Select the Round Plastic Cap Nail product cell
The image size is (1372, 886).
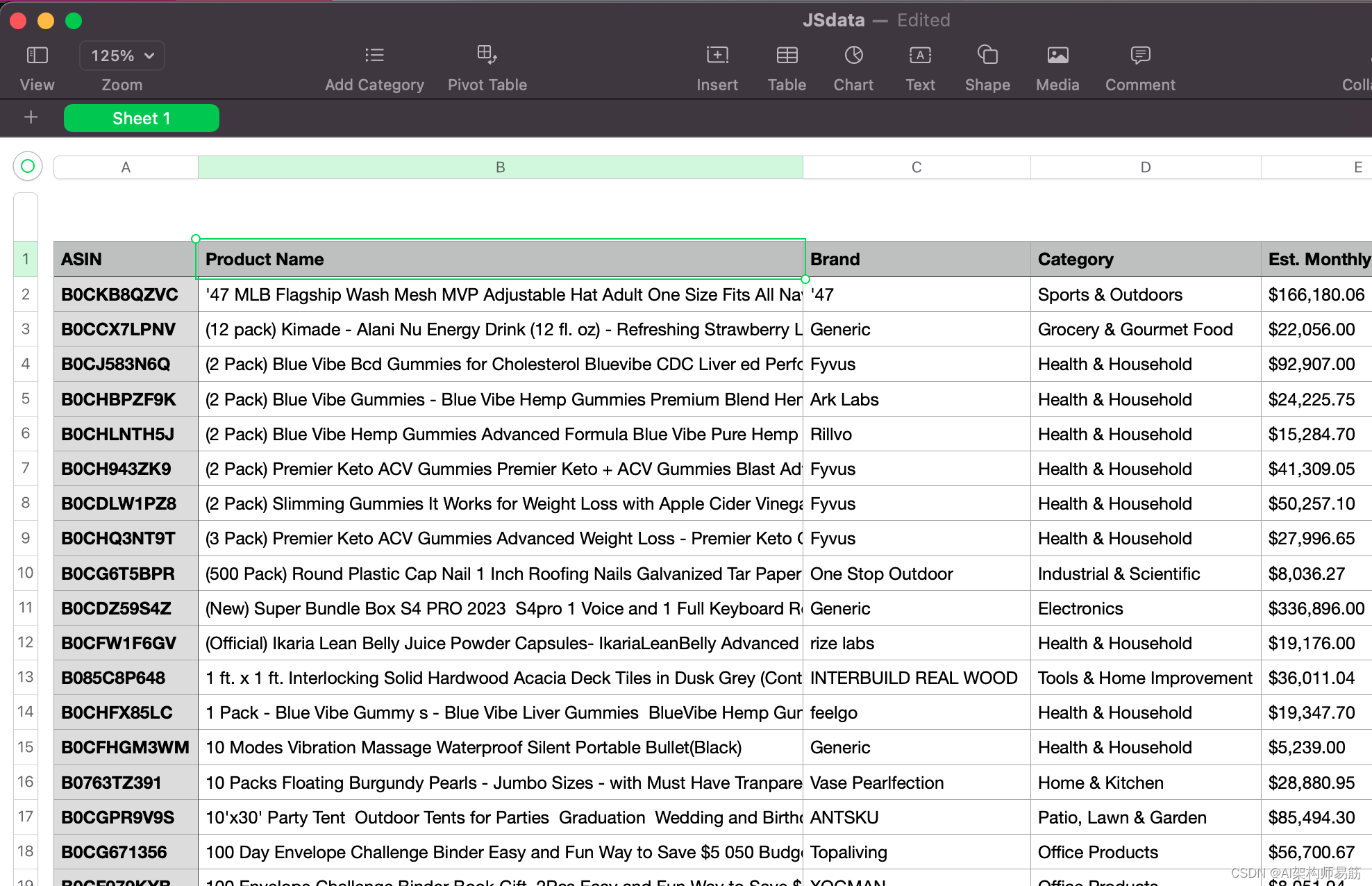pos(500,574)
